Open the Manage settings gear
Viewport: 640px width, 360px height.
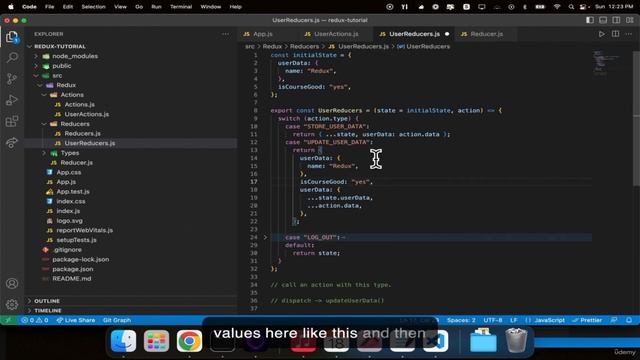coord(12,304)
